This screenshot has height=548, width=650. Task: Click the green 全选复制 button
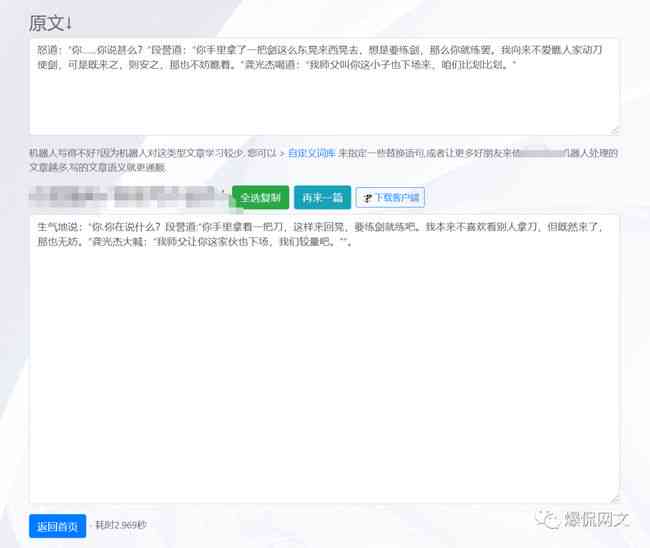(260, 198)
